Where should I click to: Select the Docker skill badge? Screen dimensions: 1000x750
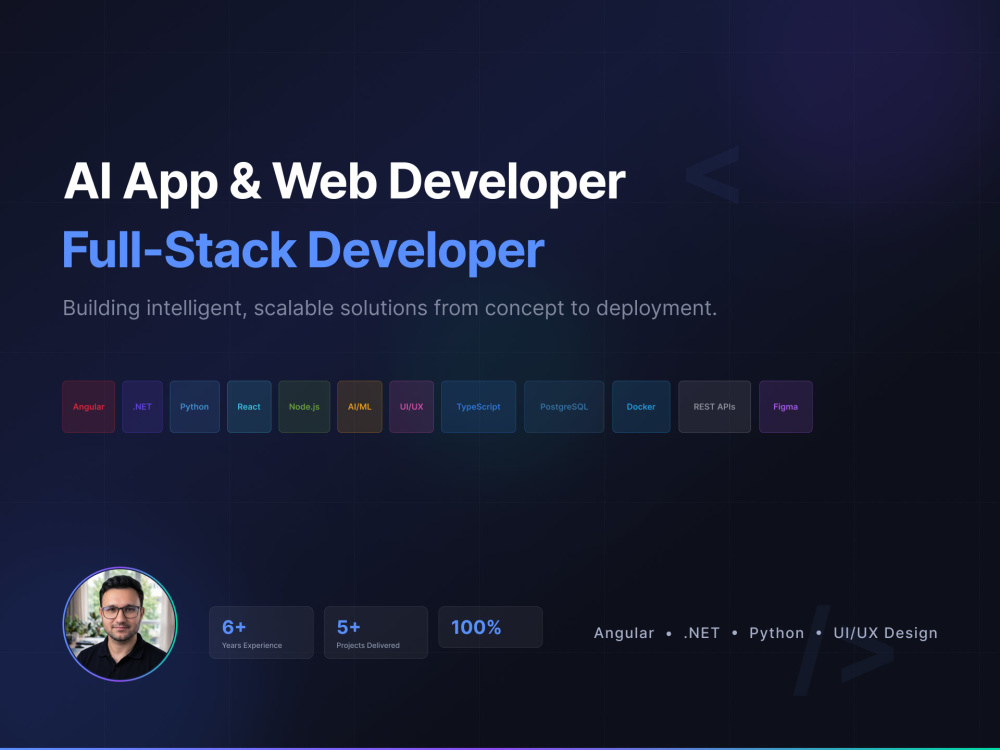click(641, 407)
